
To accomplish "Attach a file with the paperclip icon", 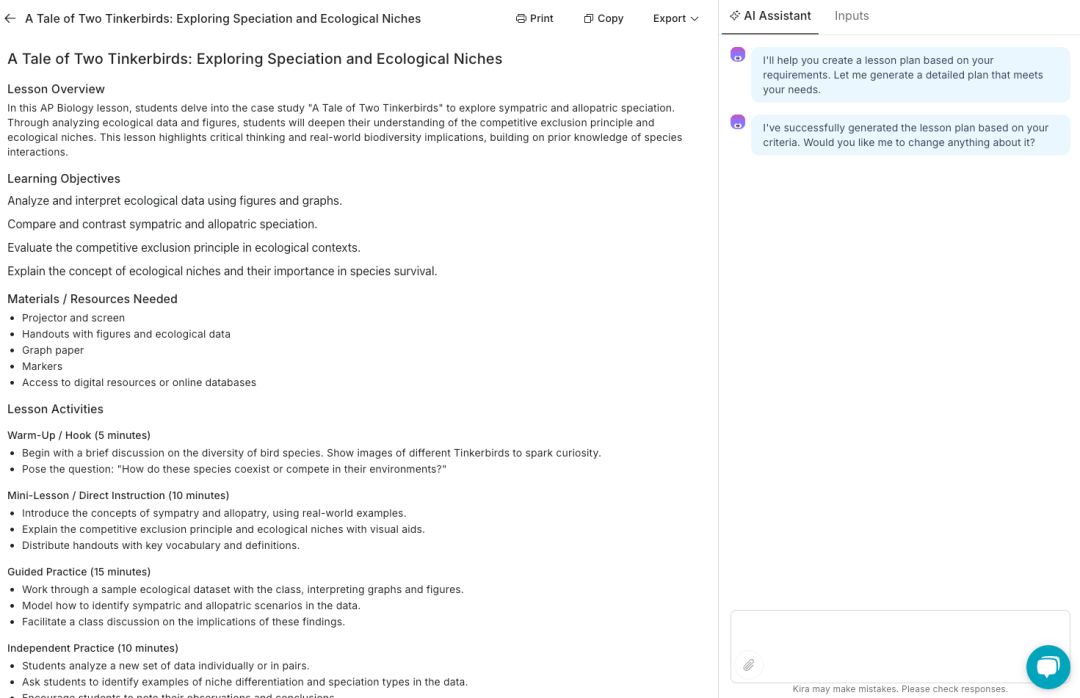I will (x=748, y=665).
